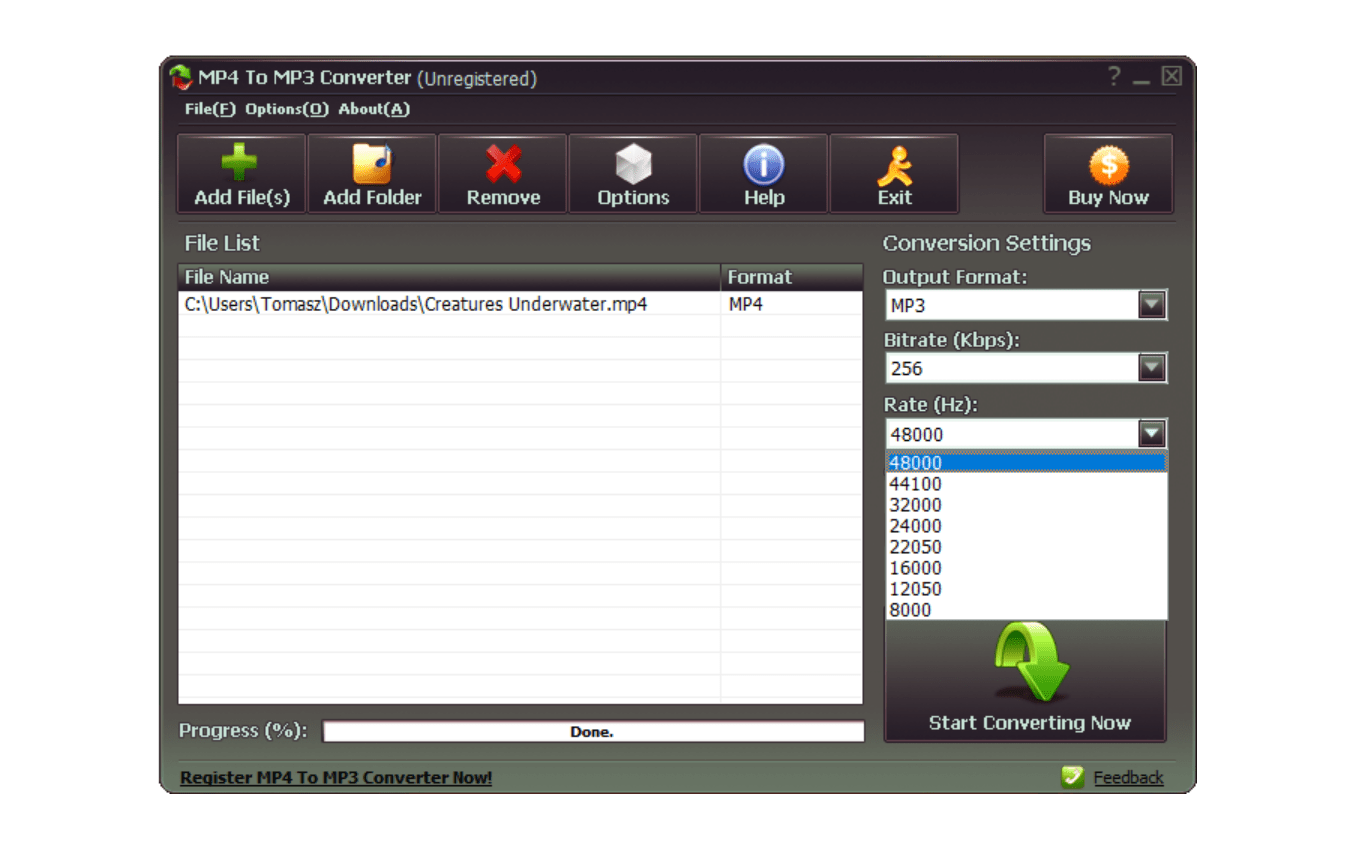
Task: Click the Format column header
Action: coord(792,277)
